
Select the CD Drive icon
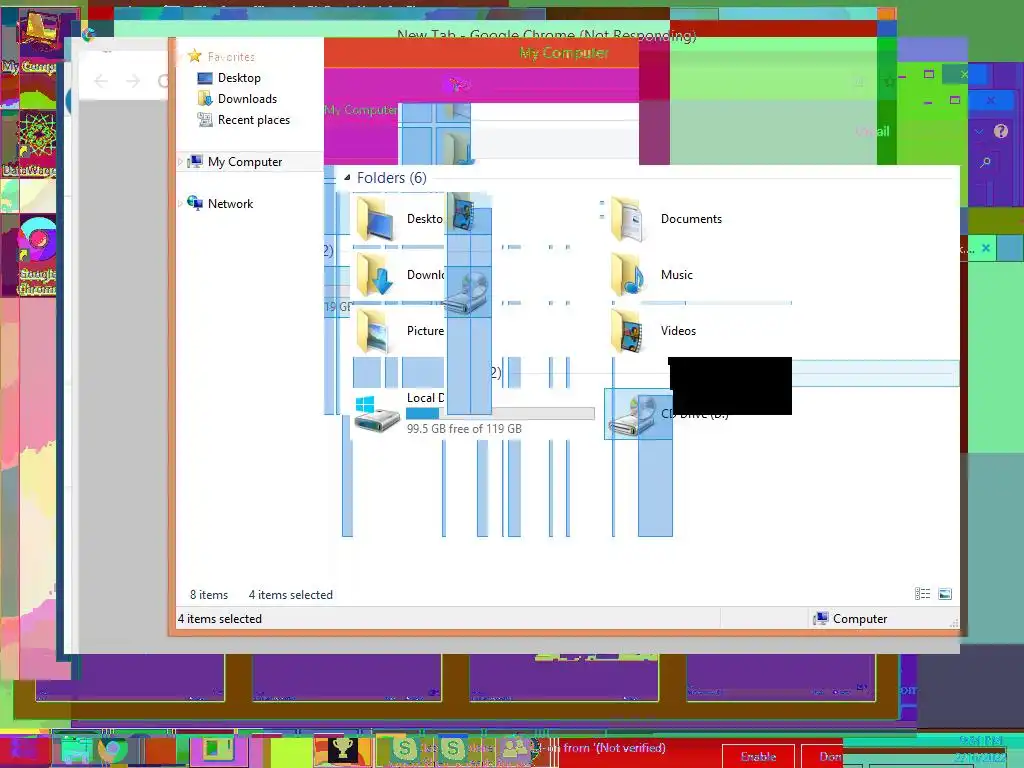pos(632,415)
